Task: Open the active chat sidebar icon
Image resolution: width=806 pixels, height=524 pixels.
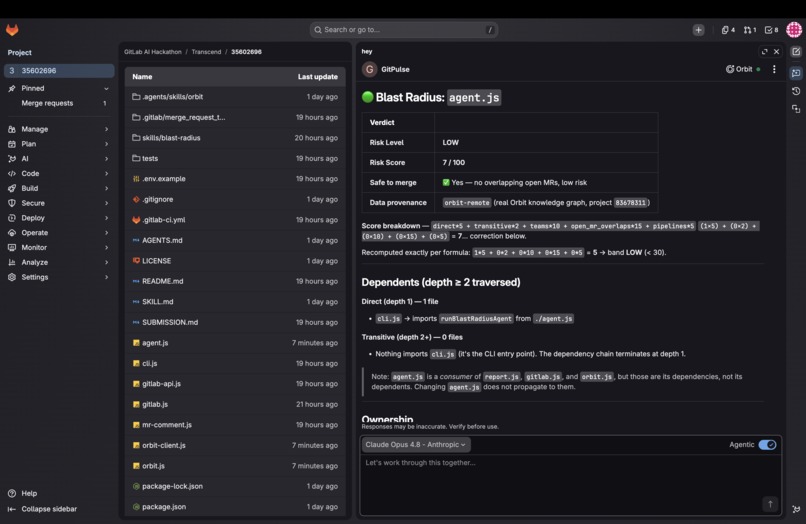Action: [796, 73]
